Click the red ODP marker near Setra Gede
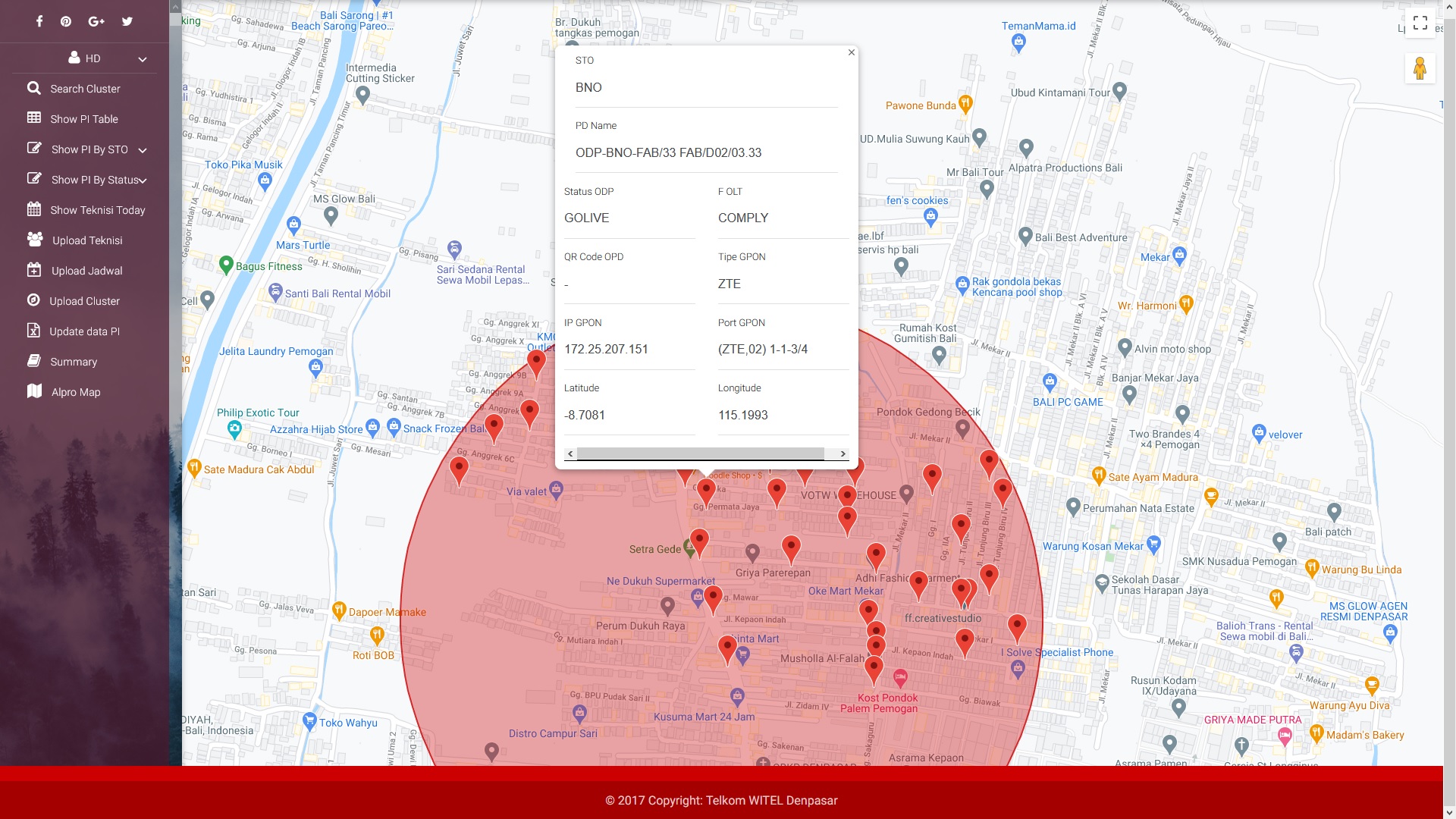Screen dimensions: 1456x819 pyautogui.click(x=699, y=540)
